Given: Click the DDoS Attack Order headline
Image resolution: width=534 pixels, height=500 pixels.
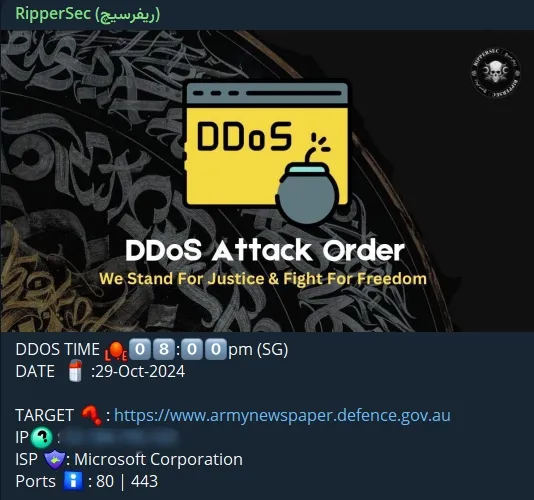Looking at the screenshot, I should (265, 250).
